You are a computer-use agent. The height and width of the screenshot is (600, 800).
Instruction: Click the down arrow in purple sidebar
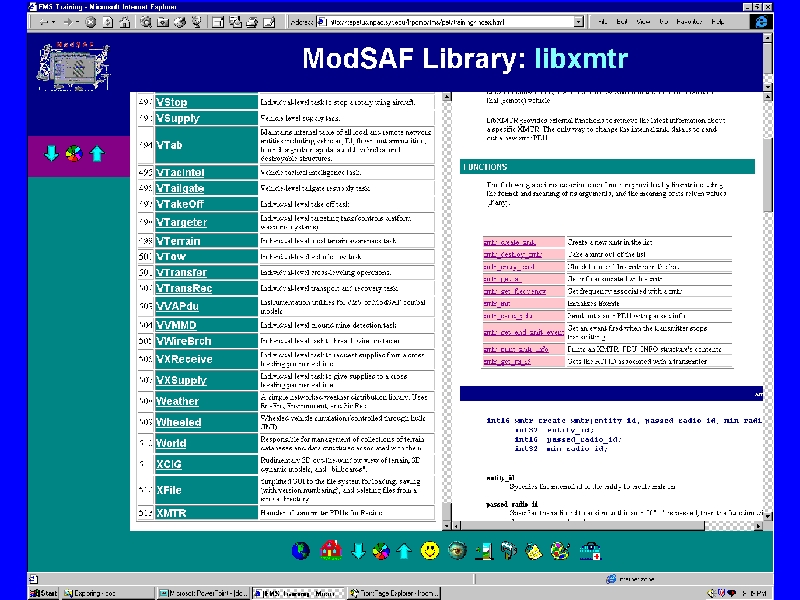(51, 153)
